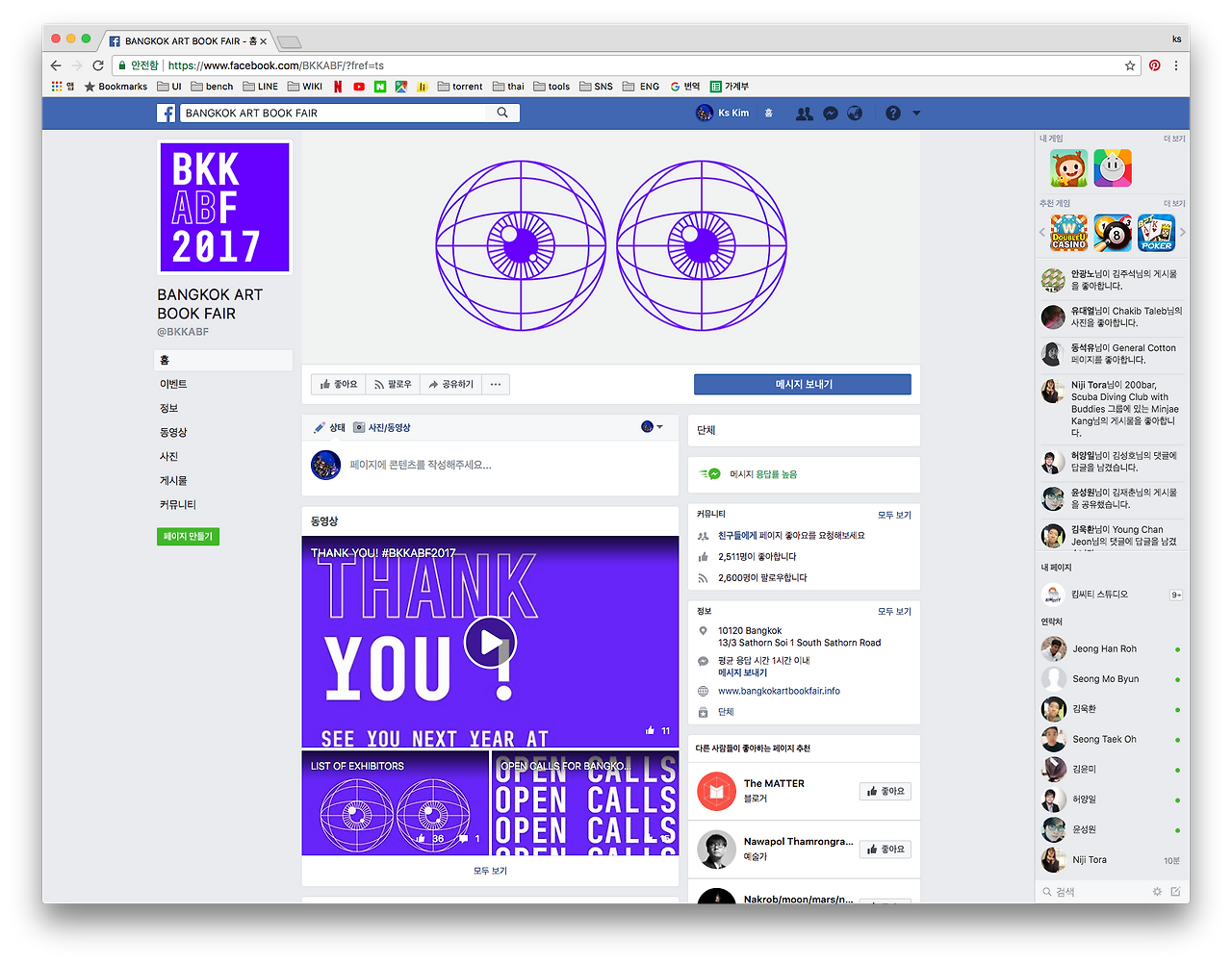Select the 홈 item in page sidebar

[x=223, y=360]
